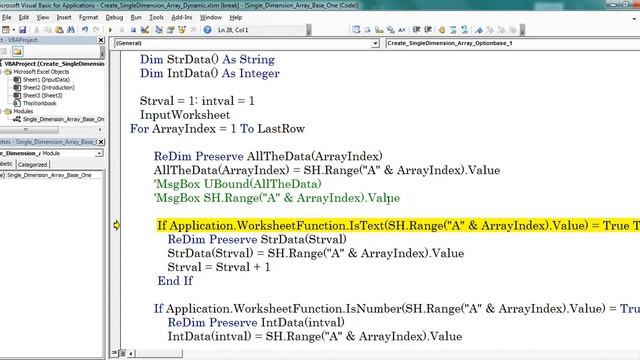Viewport: 640px width, 360px height.
Task: Stop execution with the Reset square
Action: click(x=133, y=30)
